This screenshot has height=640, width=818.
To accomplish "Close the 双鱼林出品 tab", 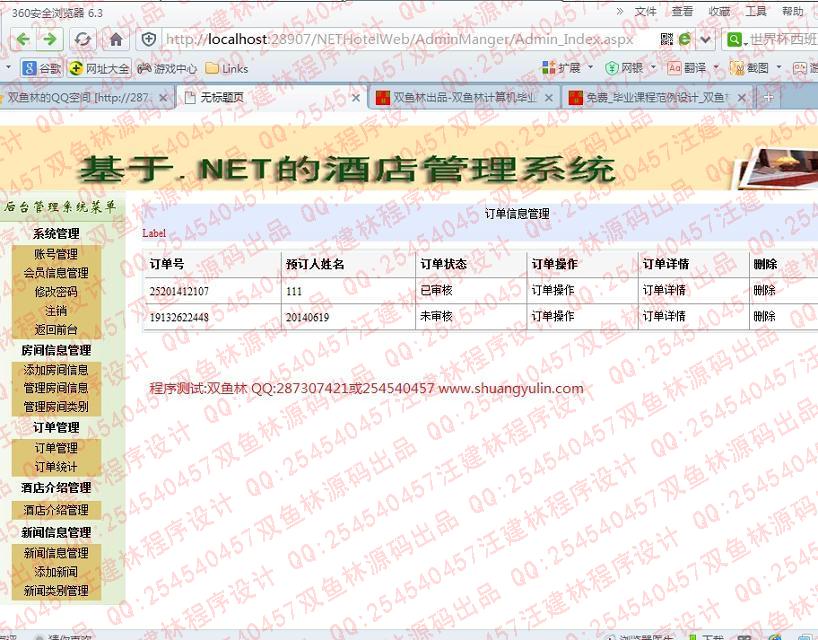I will click(x=548, y=98).
